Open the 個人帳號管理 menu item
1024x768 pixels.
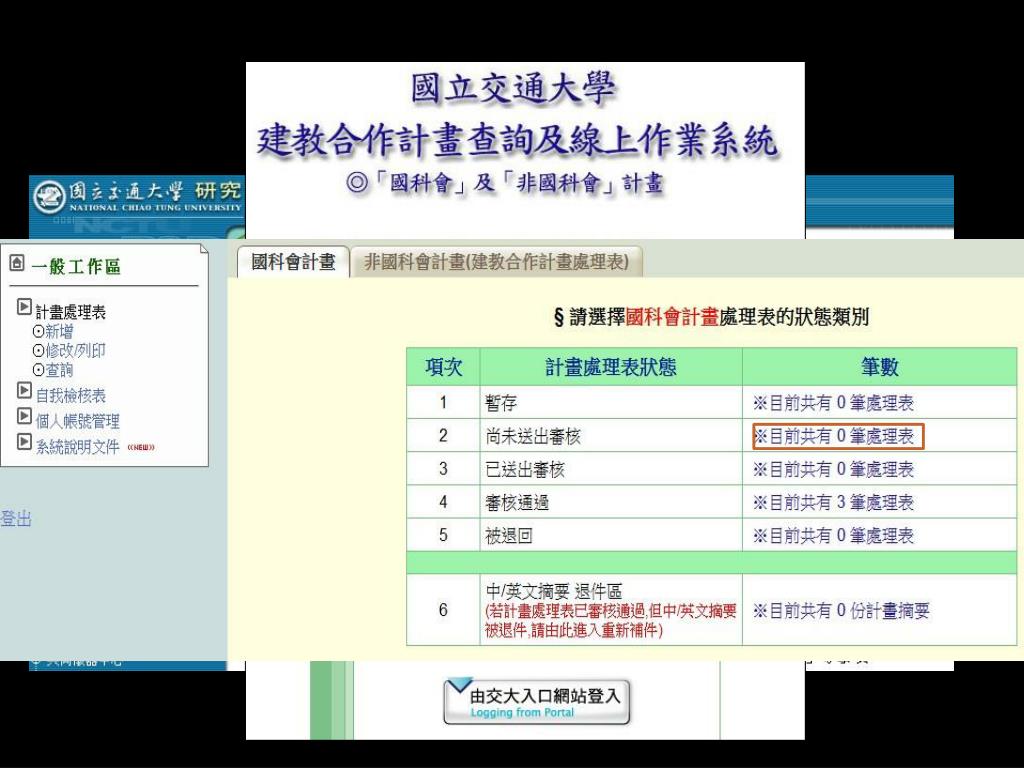[78, 421]
